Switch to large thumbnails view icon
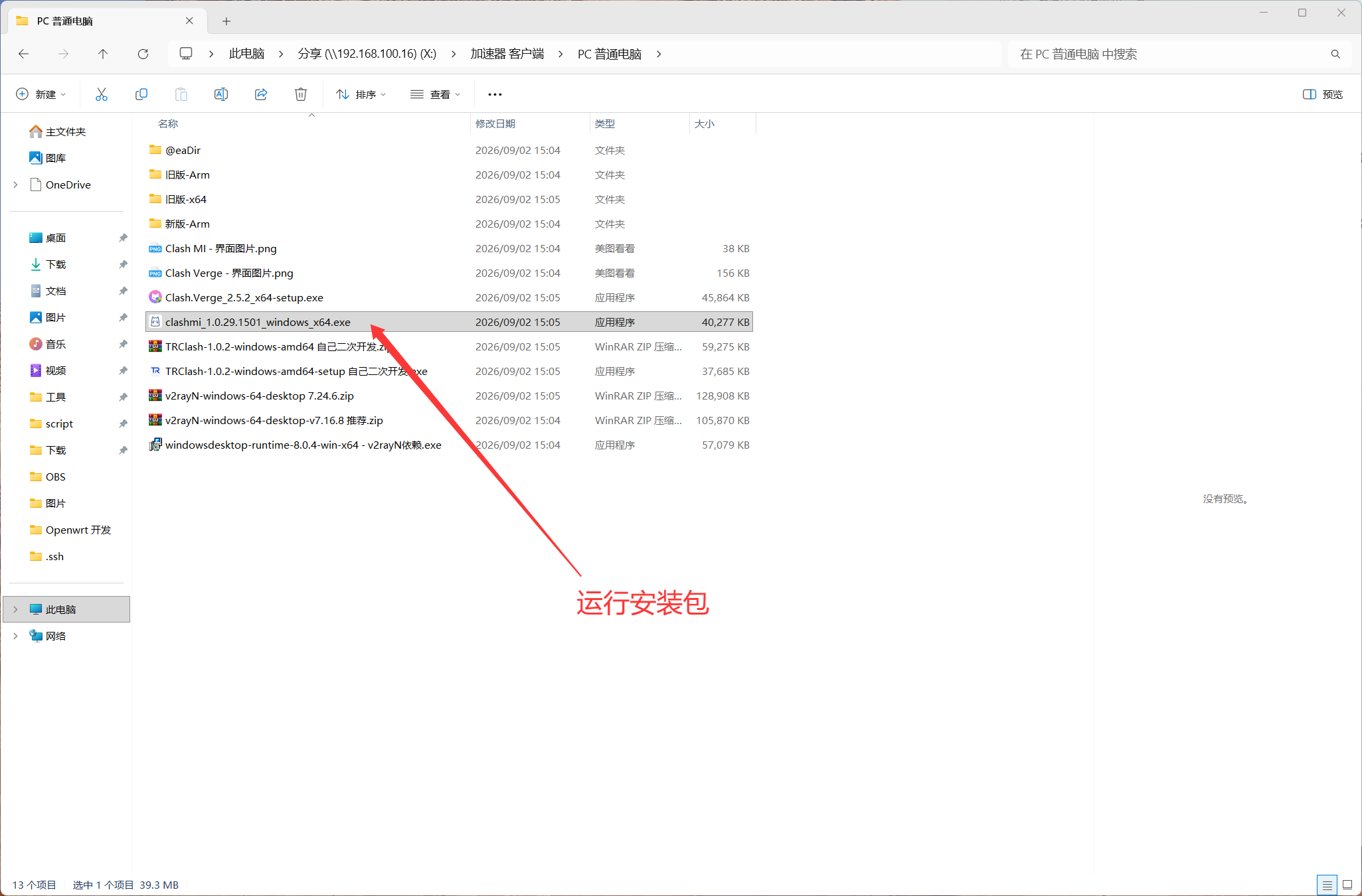This screenshot has height=896, width=1362. pyautogui.click(x=1347, y=885)
